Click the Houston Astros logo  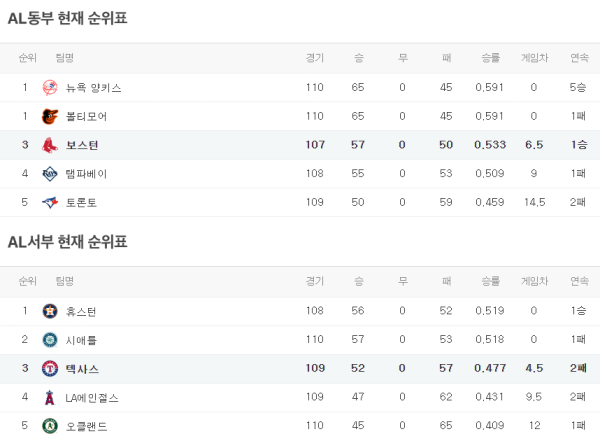pyautogui.click(x=50, y=311)
